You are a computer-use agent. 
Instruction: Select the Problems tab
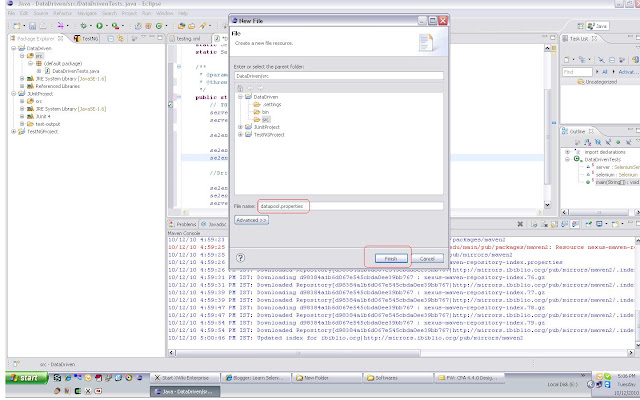point(183,224)
